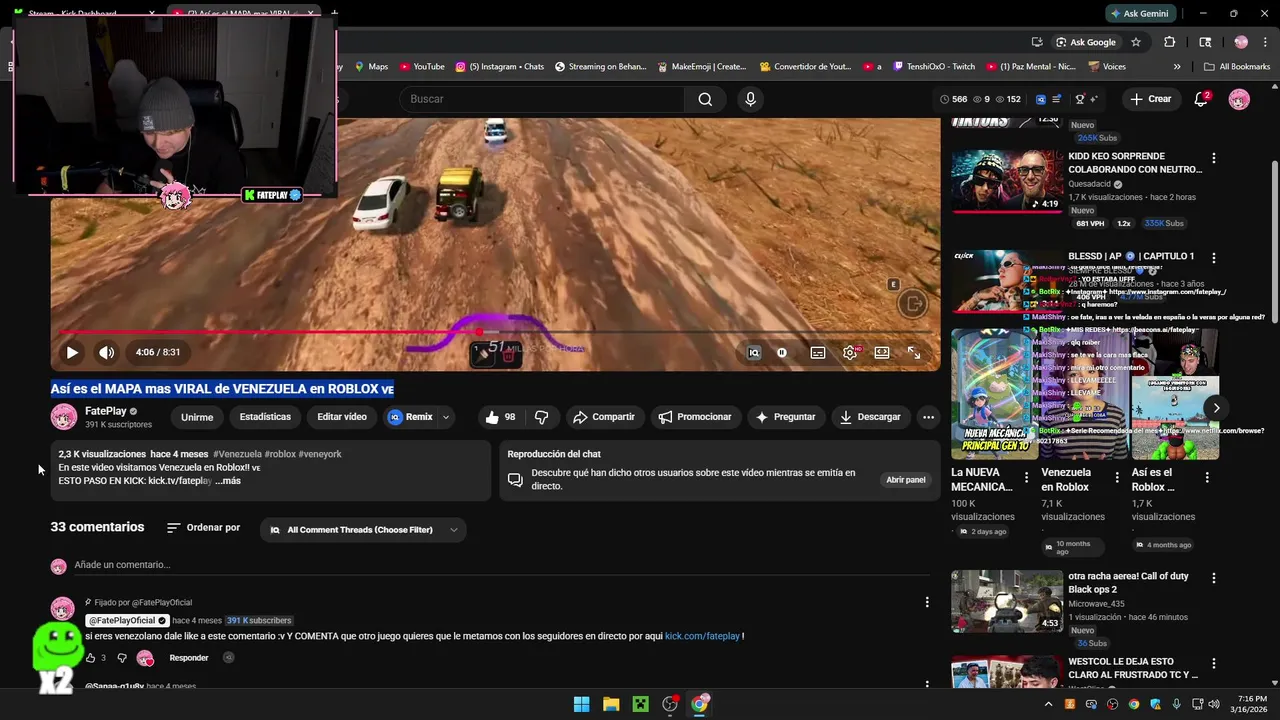
Task: Open the Streaming on Behance bookmark
Action: [600, 67]
